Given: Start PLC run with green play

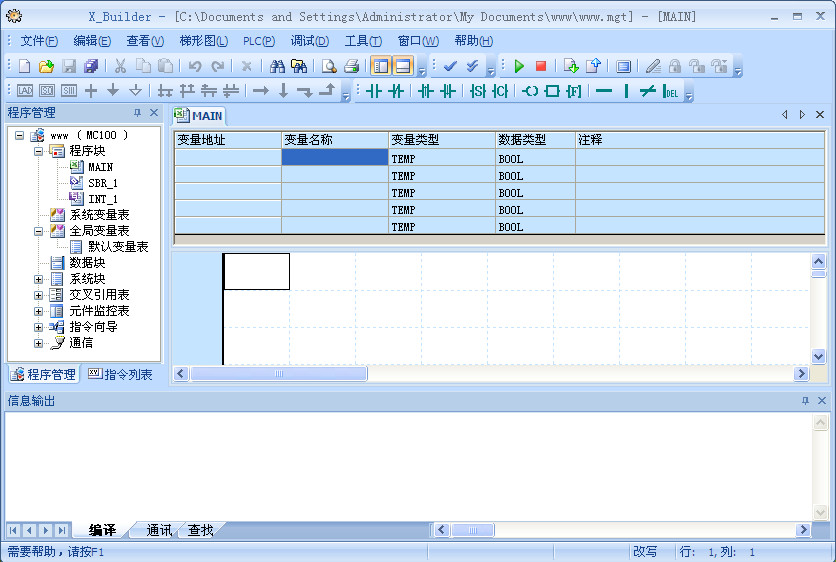Looking at the screenshot, I should (519, 66).
